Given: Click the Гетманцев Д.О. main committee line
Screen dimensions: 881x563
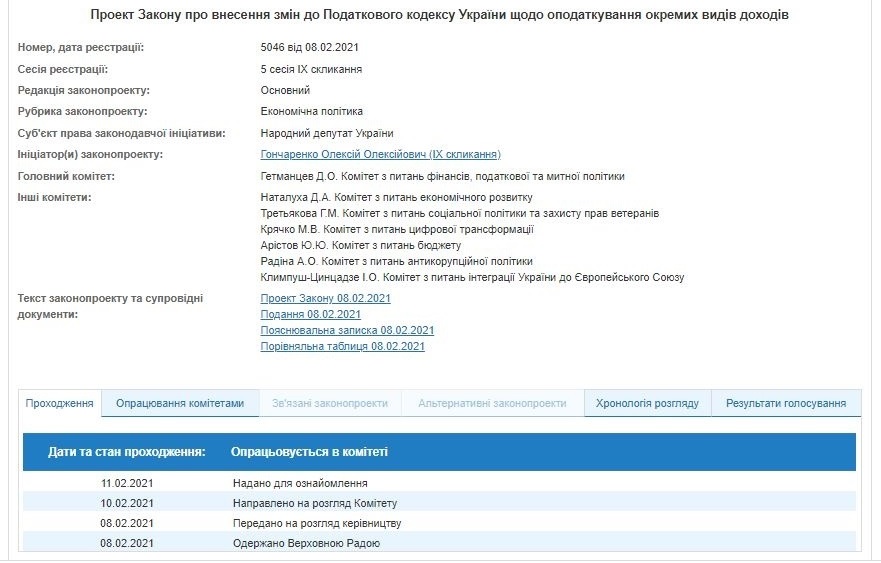Looking at the screenshot, I should coord(442,176).
